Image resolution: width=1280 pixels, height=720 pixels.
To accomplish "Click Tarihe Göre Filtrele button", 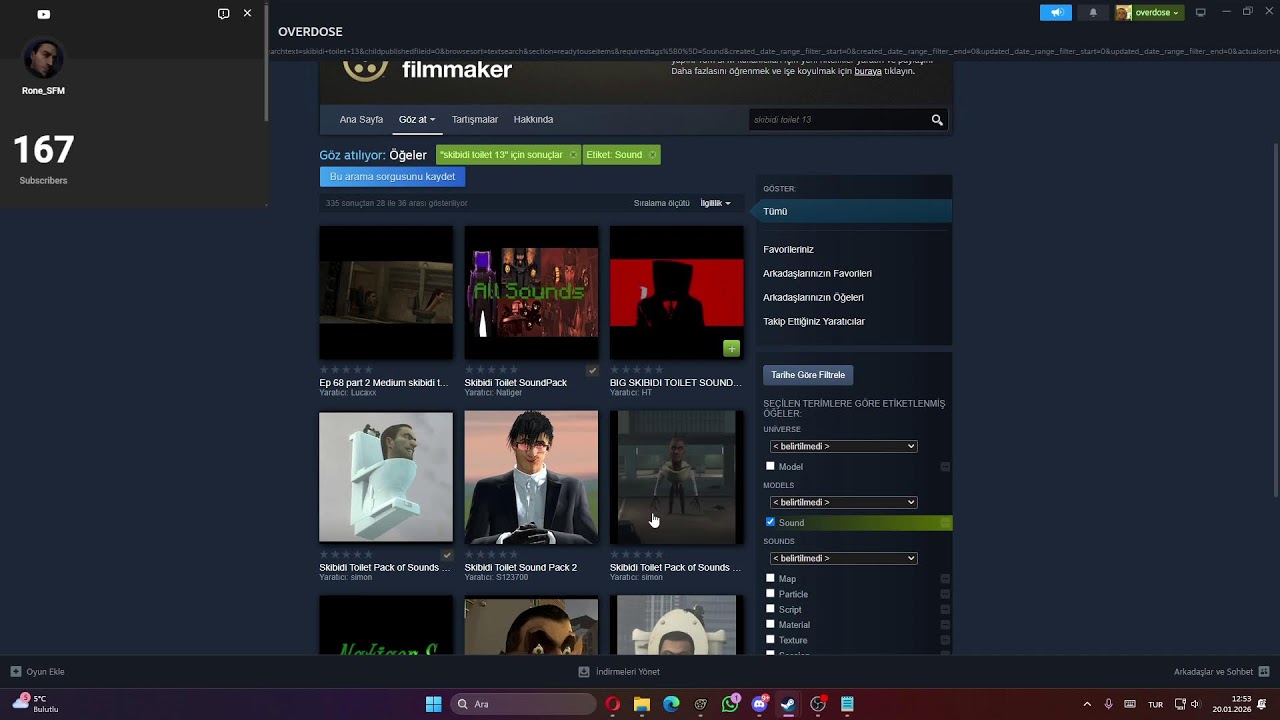I will click(808, 375).
